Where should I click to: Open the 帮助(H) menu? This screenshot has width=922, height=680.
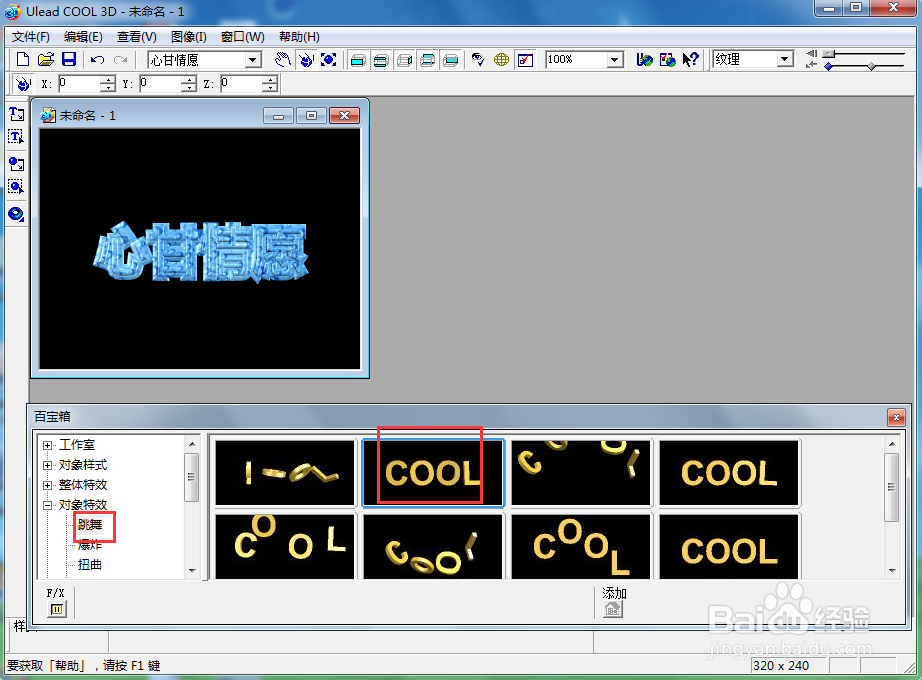coord(299,36)
